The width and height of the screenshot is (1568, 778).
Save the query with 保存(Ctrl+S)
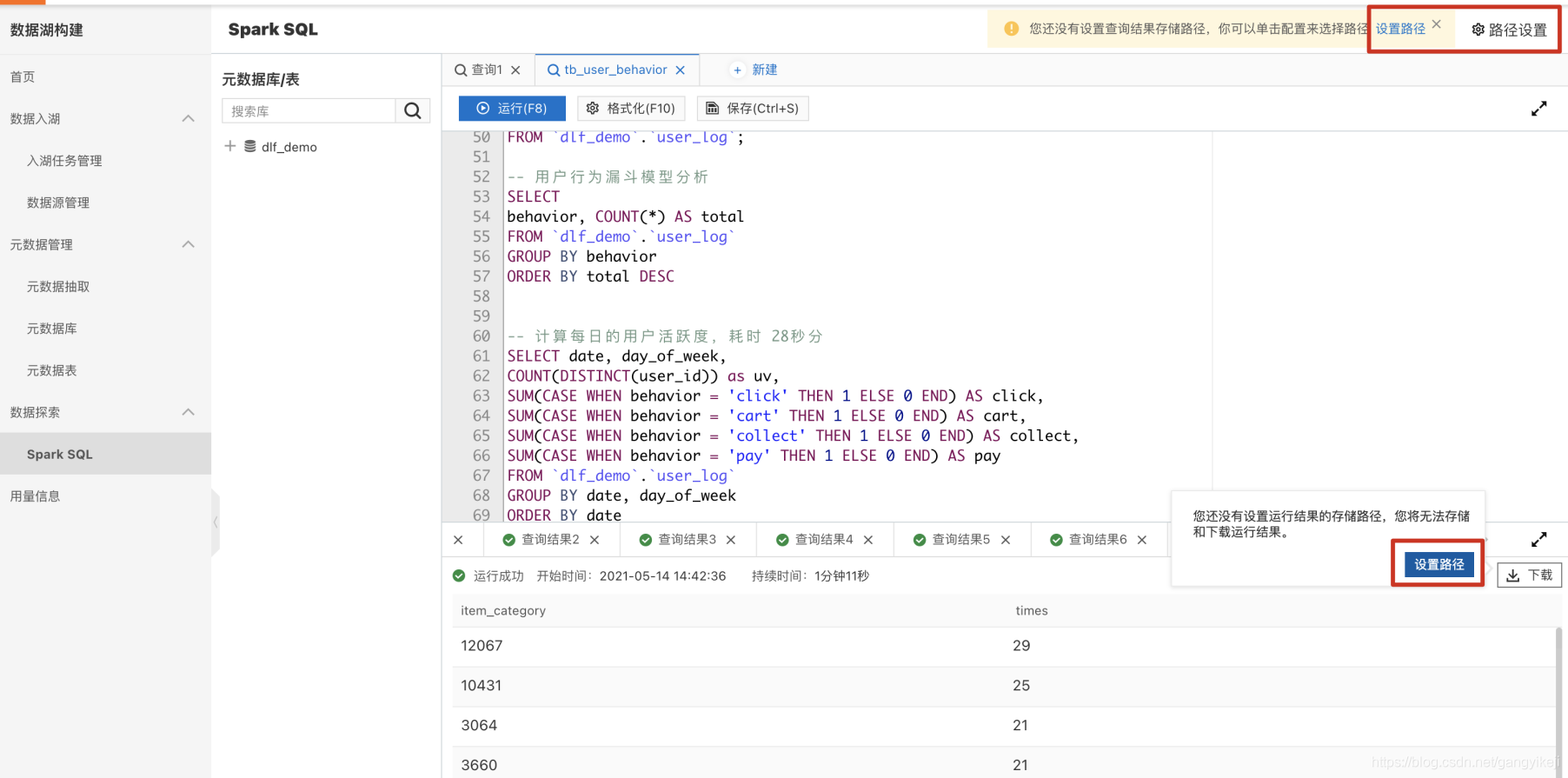(x=753, y=108)
